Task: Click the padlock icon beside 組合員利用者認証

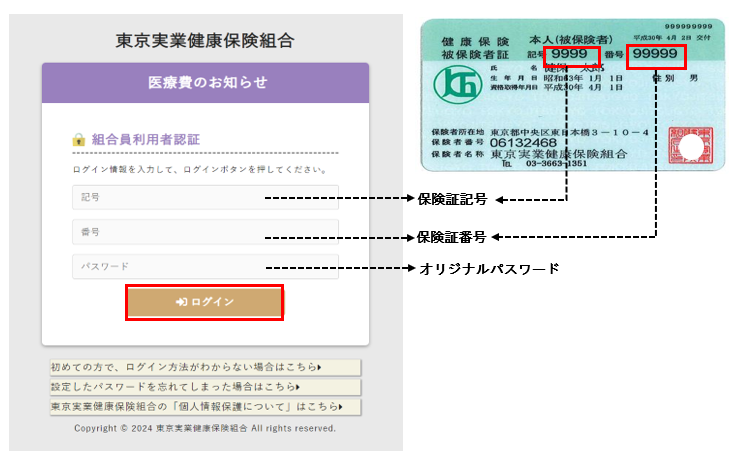Action: click(79, 139)
